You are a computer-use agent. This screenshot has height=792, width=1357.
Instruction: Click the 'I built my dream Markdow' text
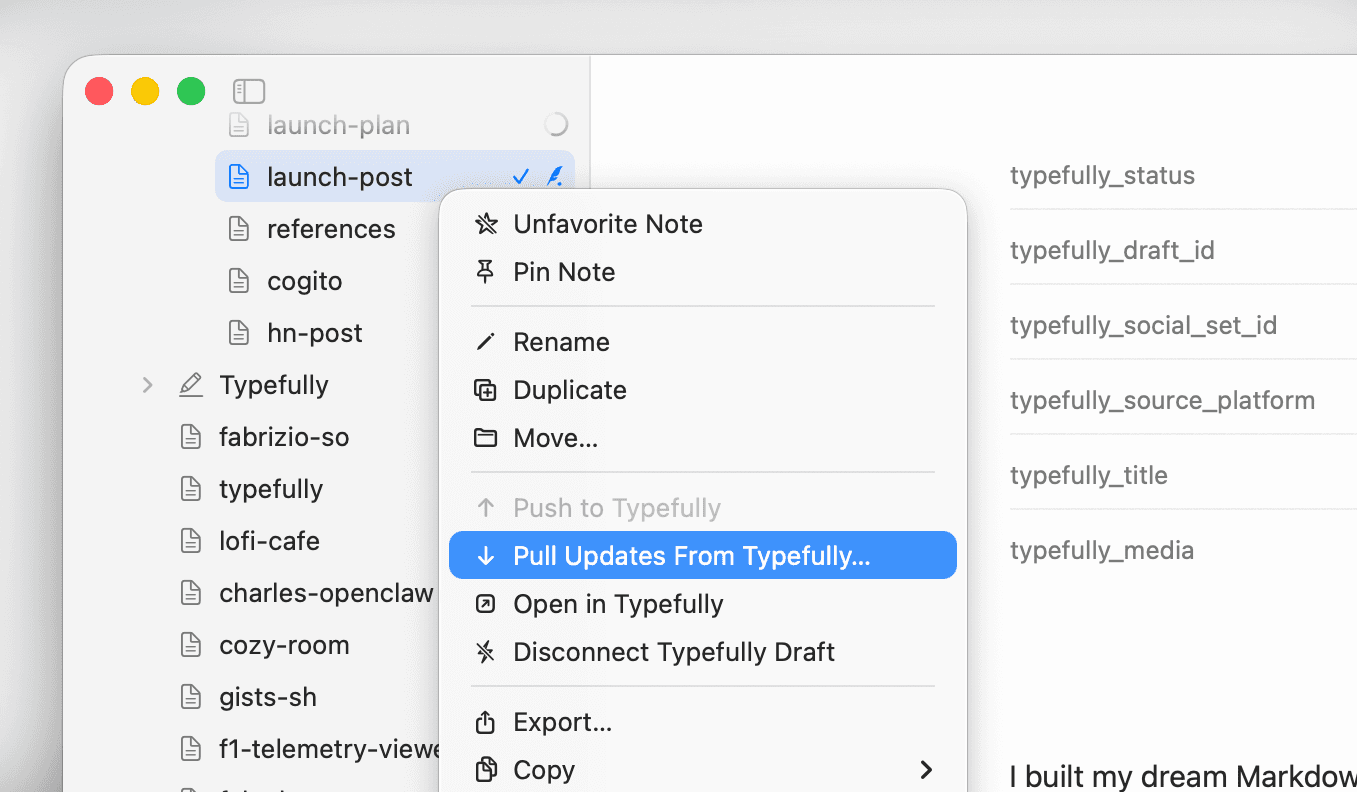coord(1183,776)
